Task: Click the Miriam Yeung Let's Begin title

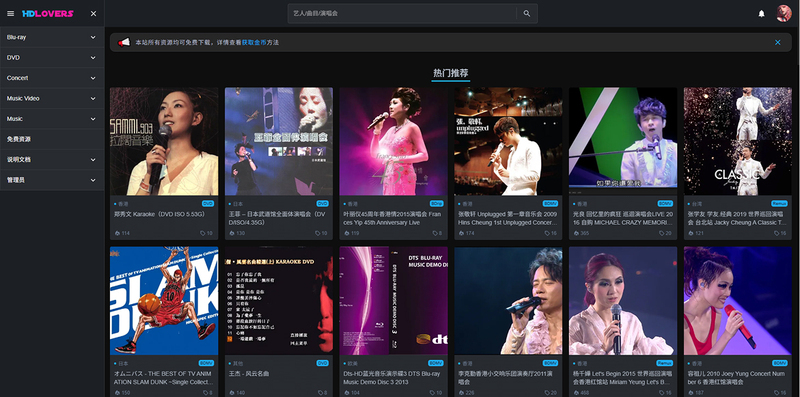Action: tap(622, 378)
